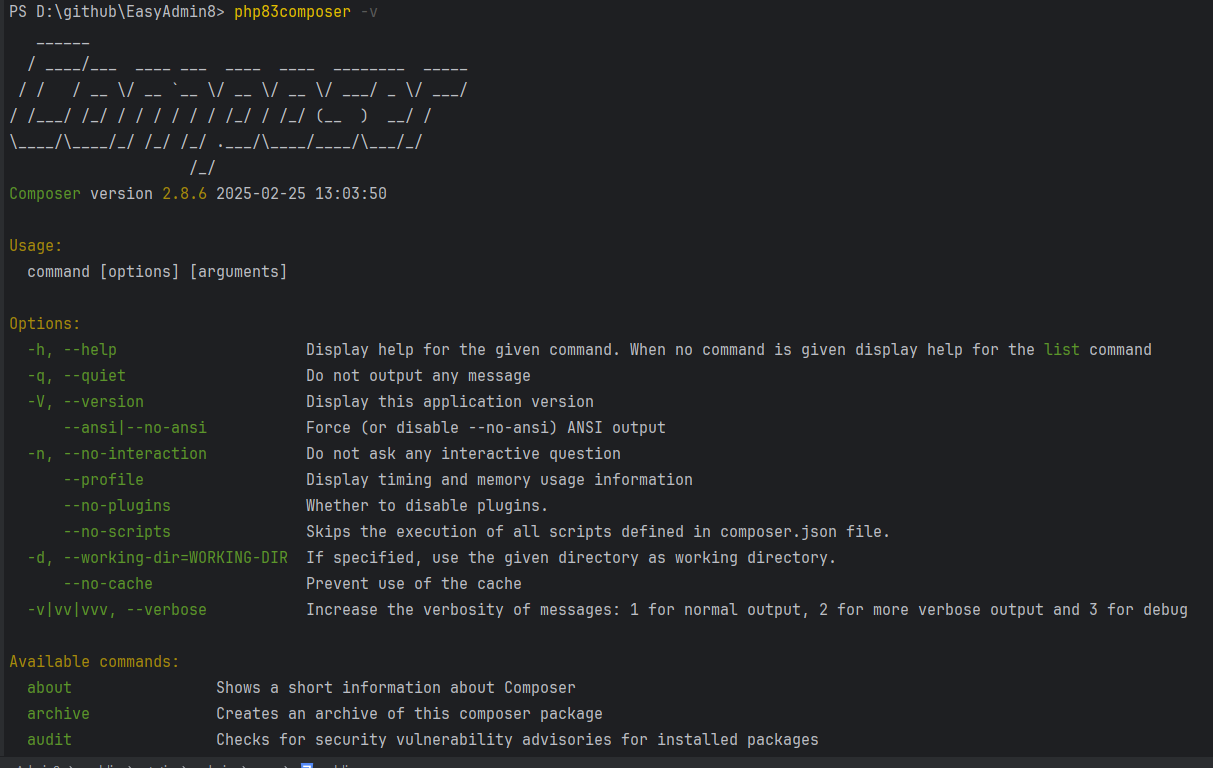Click the 'command [options] [arguments]' usage line
1213x768 pixels.
click(157, 272)
